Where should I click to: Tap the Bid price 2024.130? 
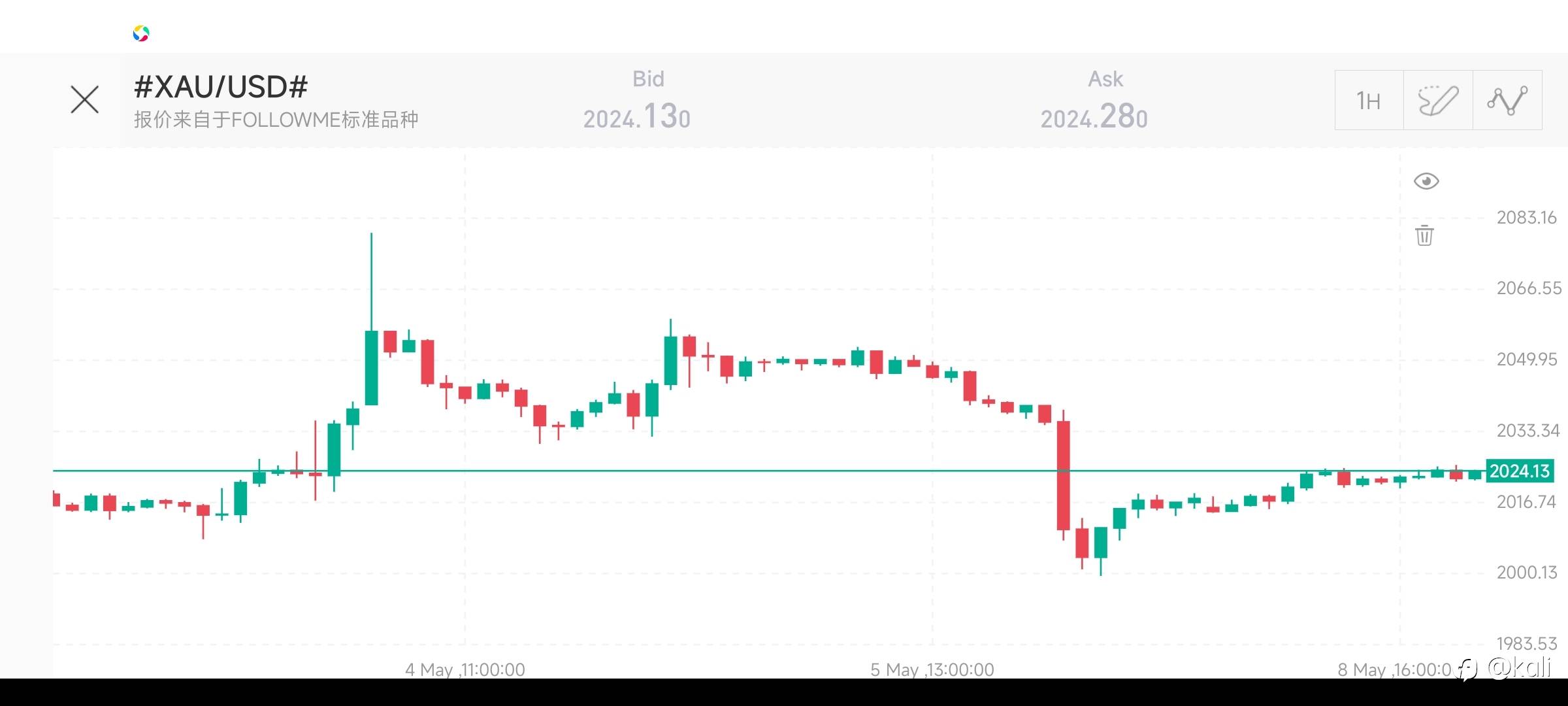click(x=636, y=118)
